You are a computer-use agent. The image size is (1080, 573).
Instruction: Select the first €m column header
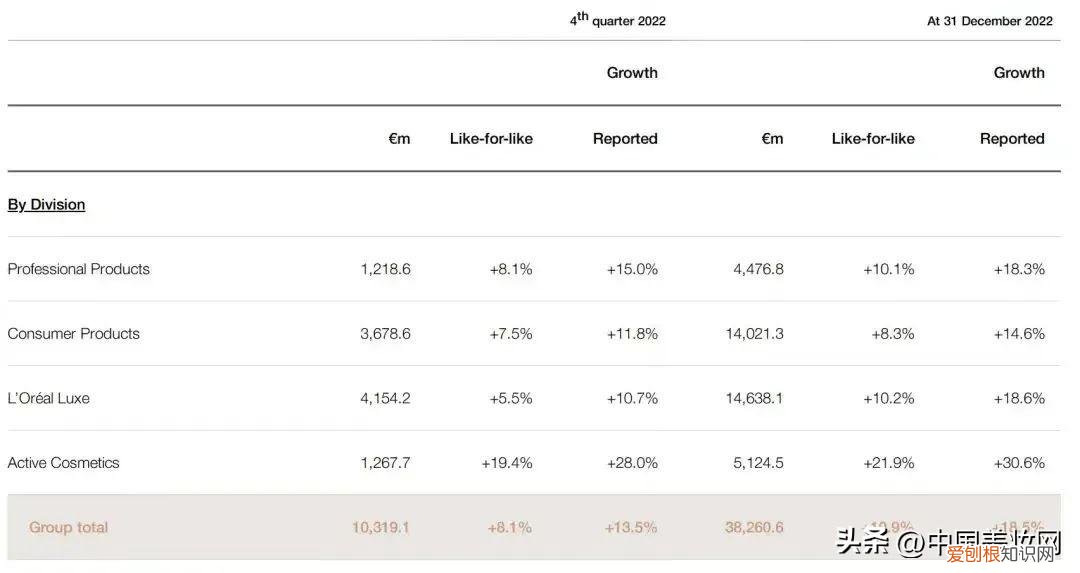point(399,139)
